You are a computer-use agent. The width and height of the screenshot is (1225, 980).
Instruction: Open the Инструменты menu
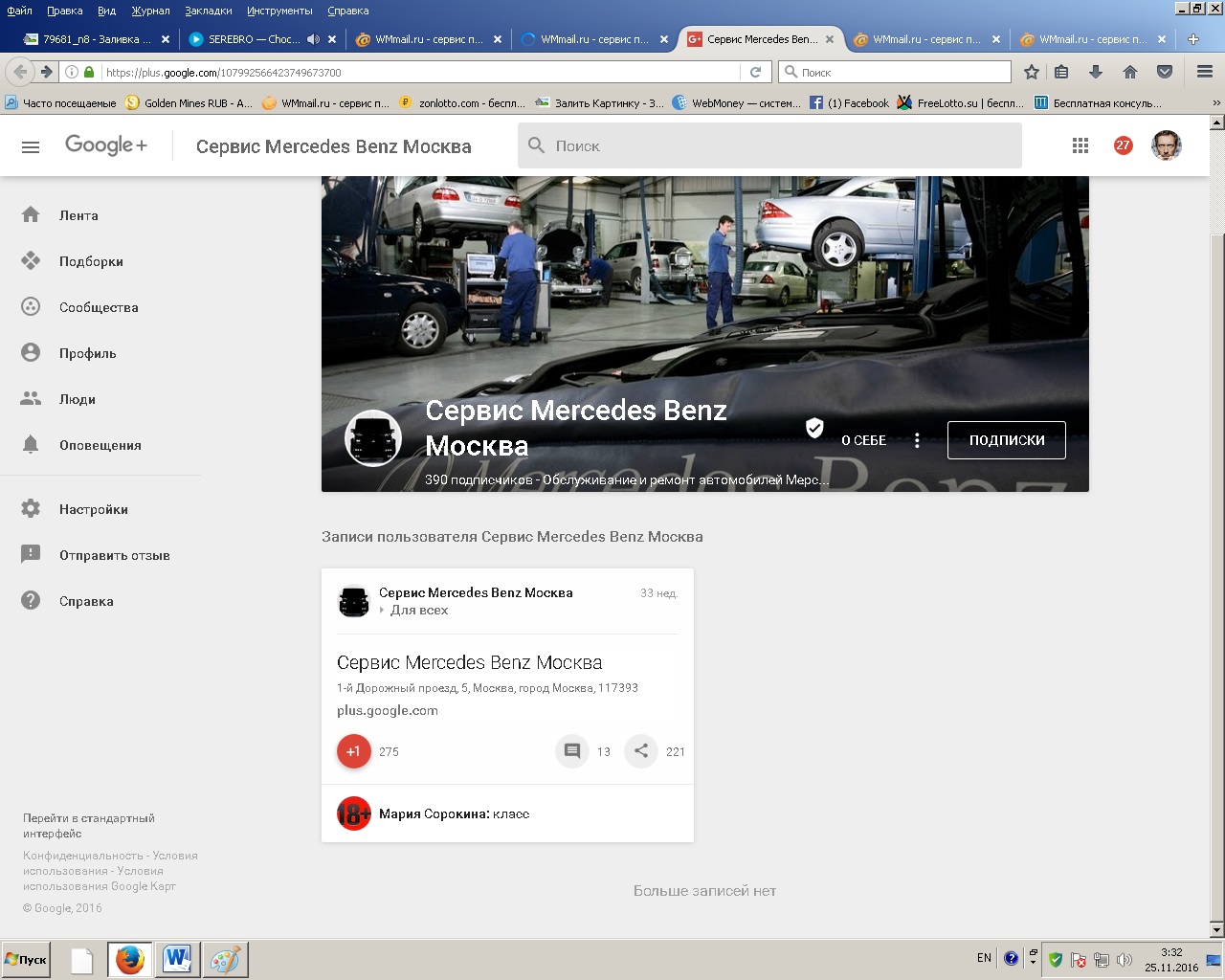(x=279, y=11)
